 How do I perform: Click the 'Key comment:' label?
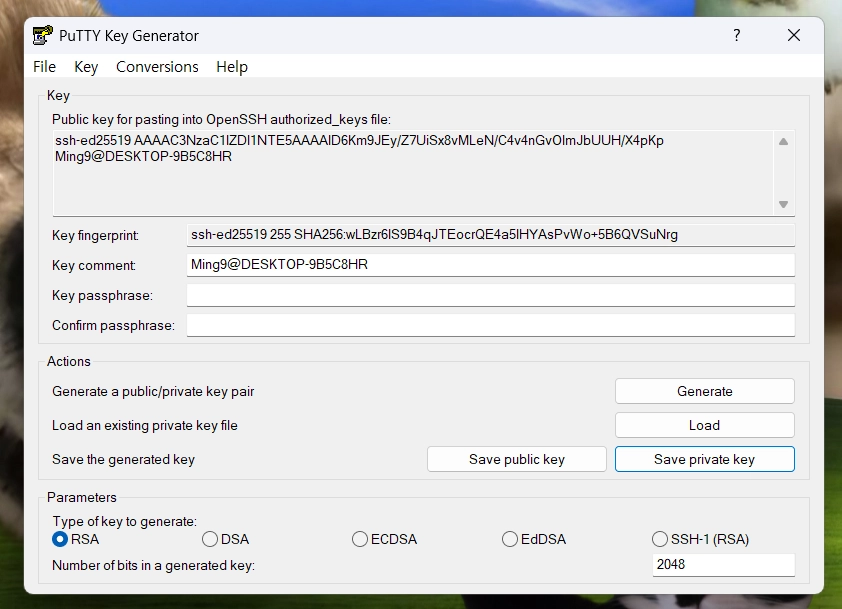pyautogui.click(x=93, y=265)
